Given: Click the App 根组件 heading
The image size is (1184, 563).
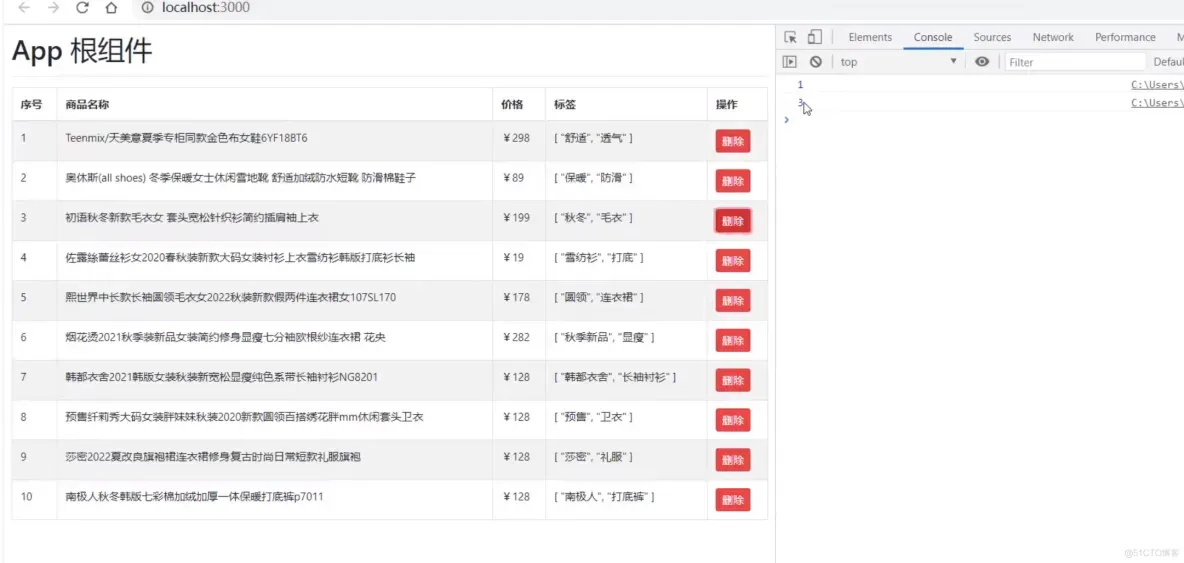Looking at the screenshot, I should tap(82, 52).
